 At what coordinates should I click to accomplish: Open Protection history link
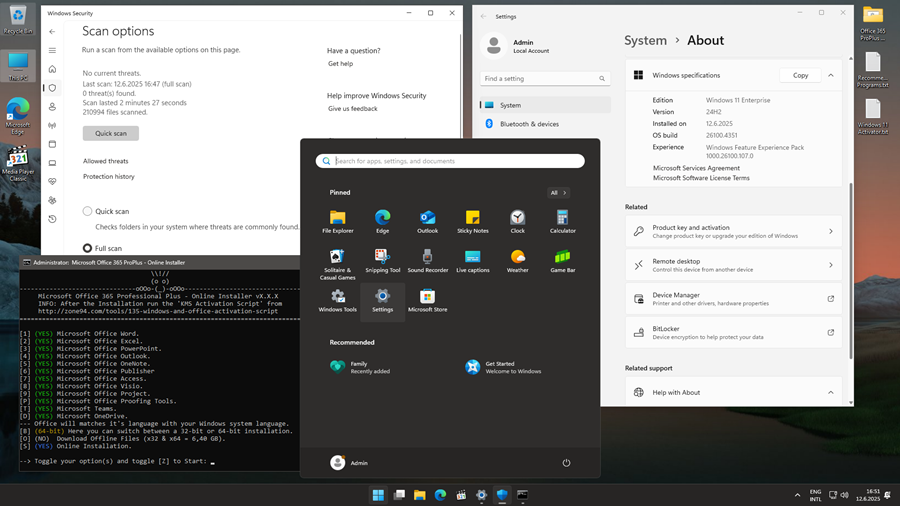click(108, 177)
